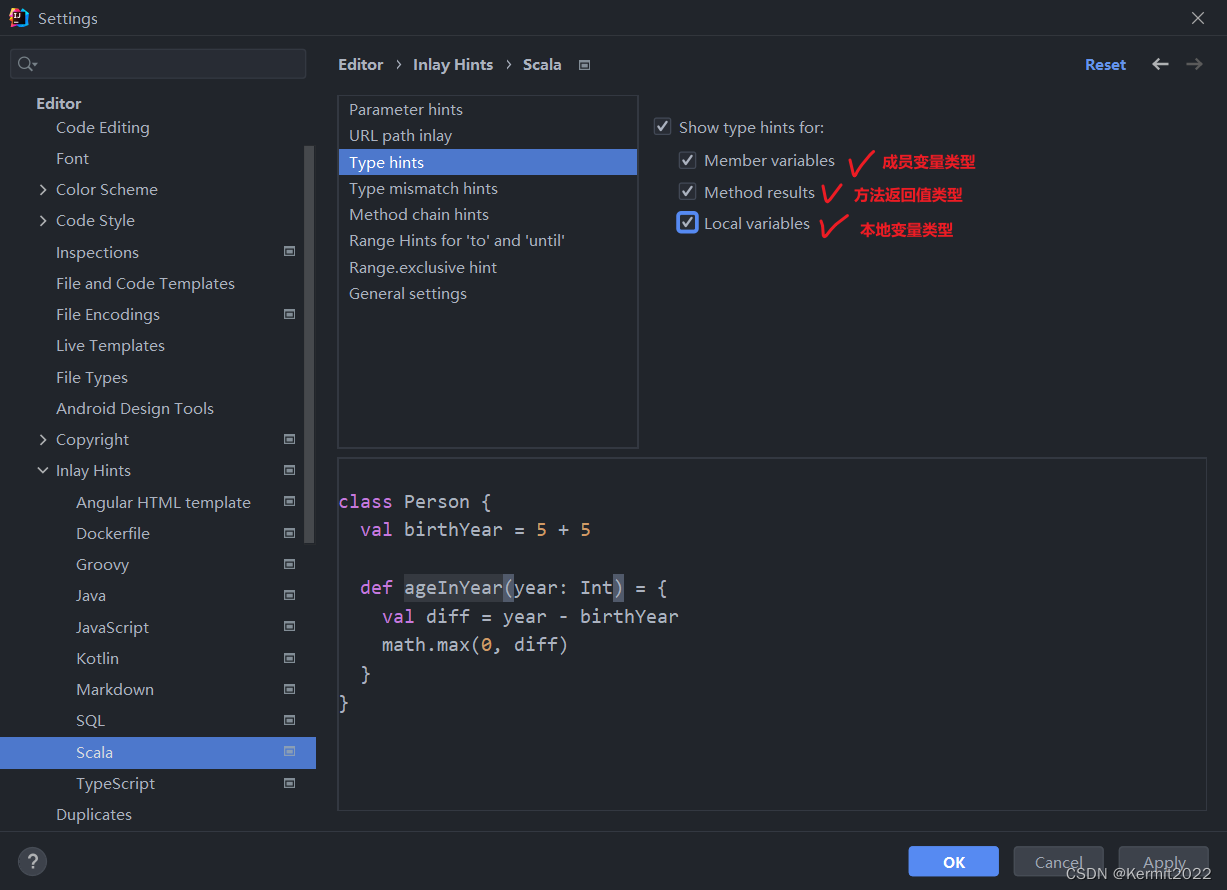The height and width of the screenshot is (890, 1227).
Task: Click the project icon on the Java row
Action: pyautogui.click(x=289, y=595)
